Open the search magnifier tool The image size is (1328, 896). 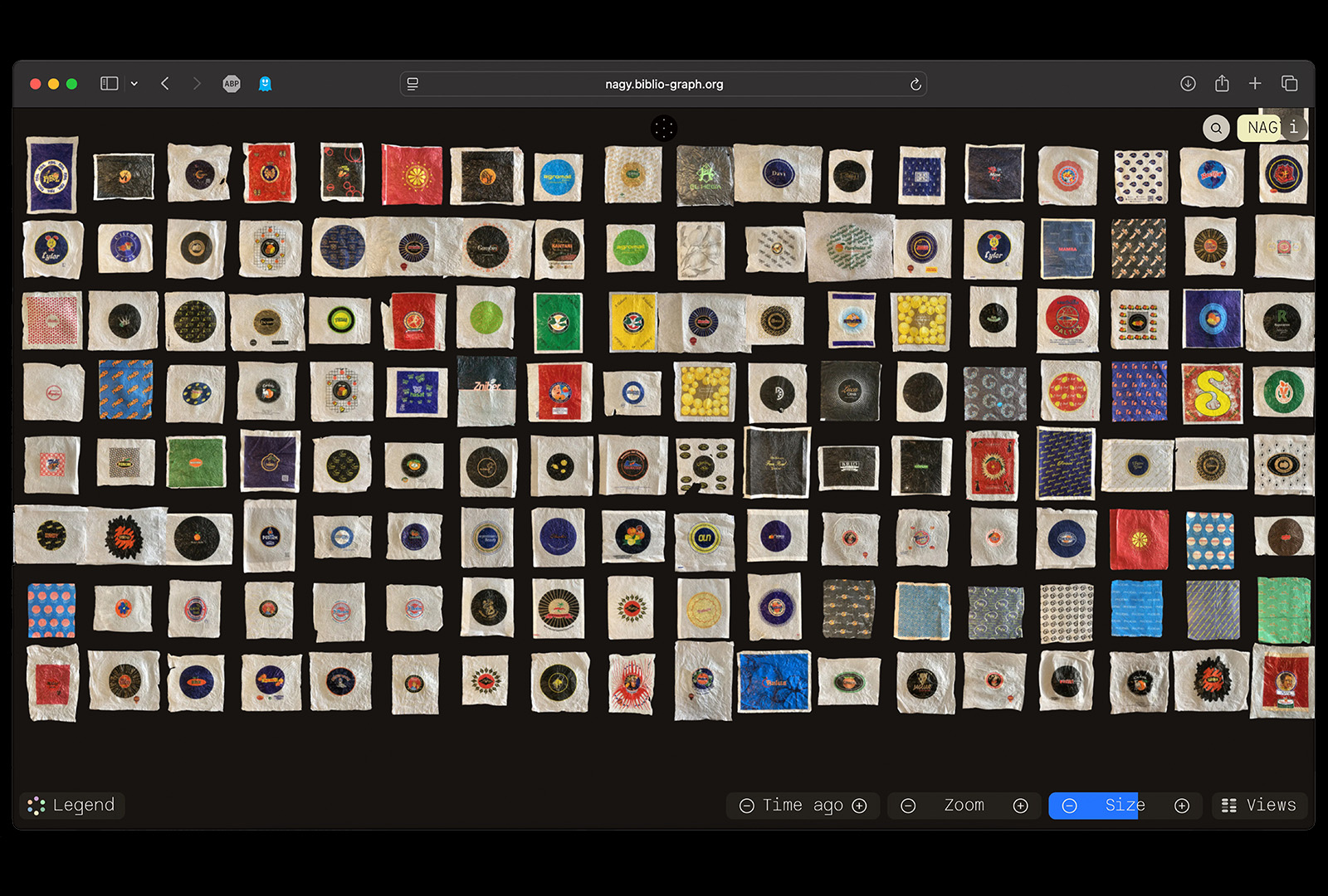pos(1215,128)
